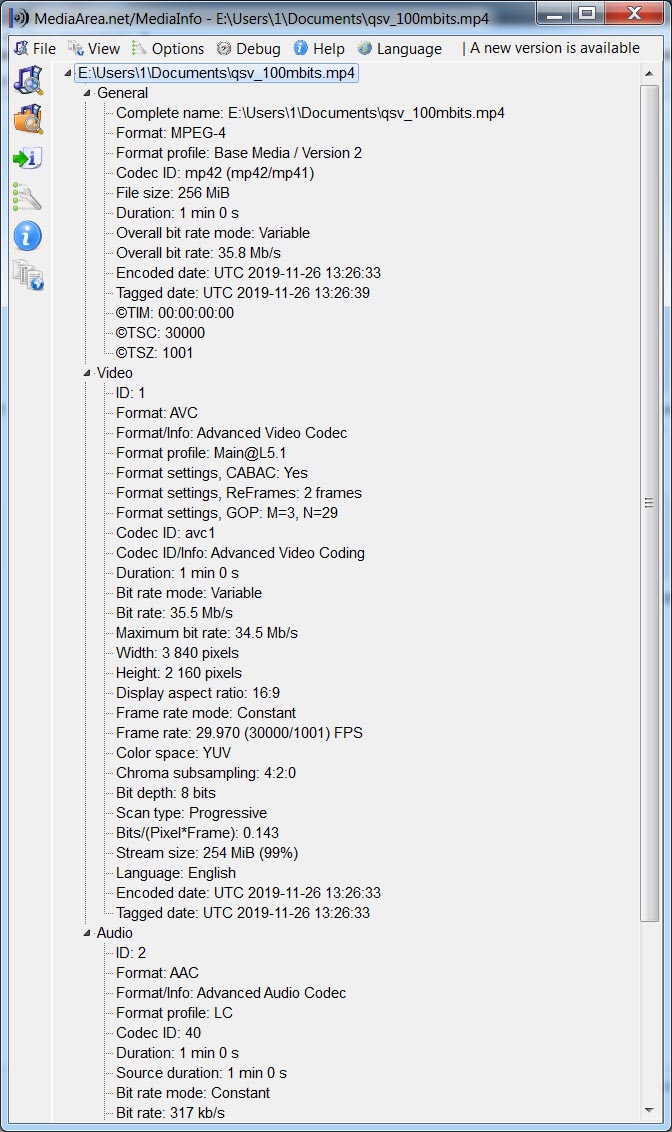Image resolution: width=672 pixels, height=1132 pixels.
Task: Select 'Format: MPEG-4' row
Action: click(x=171, y=133)
